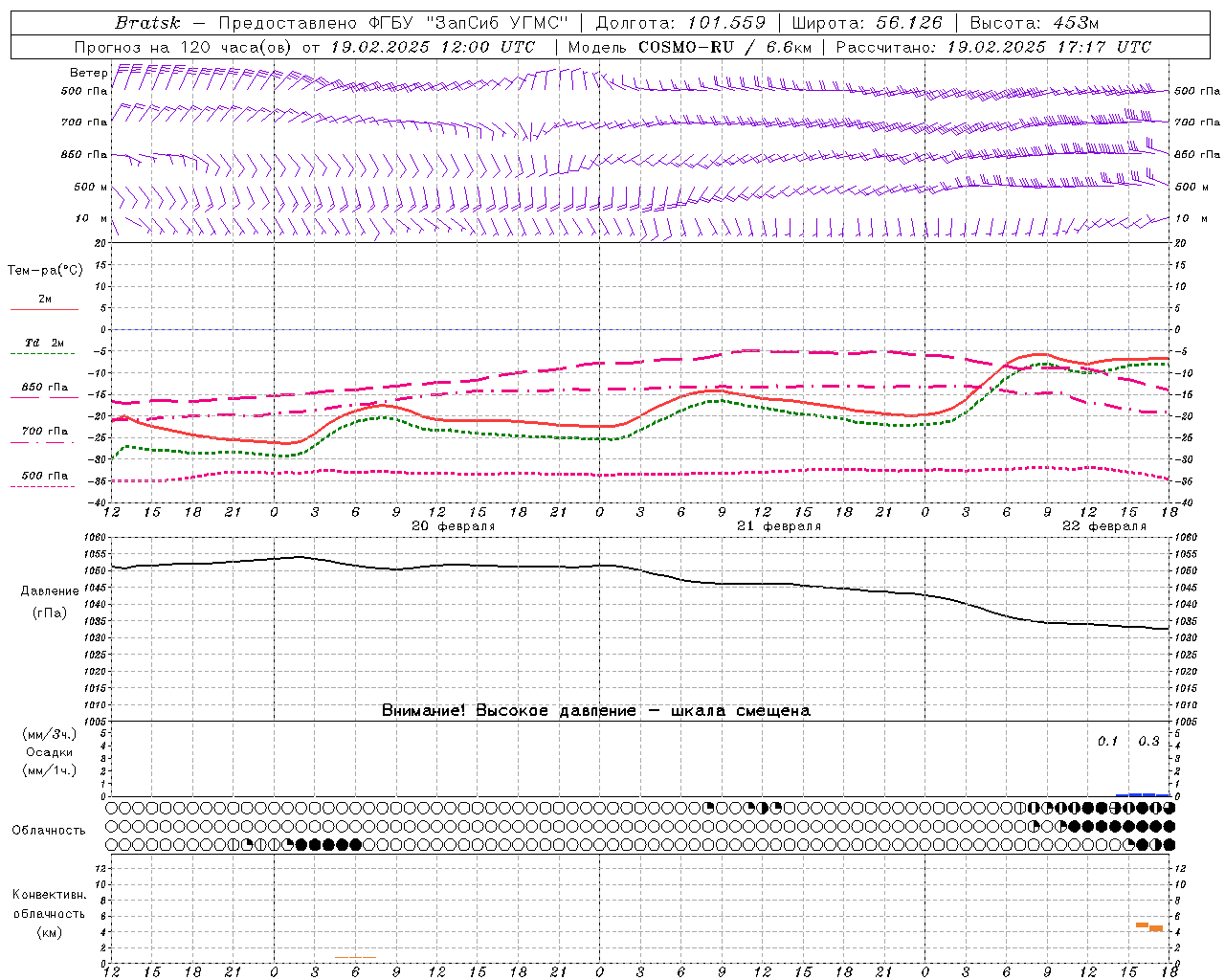Click the "(гПа)" unit under Давление
Screen dimensions: 1225x980
tap(48, 613)
